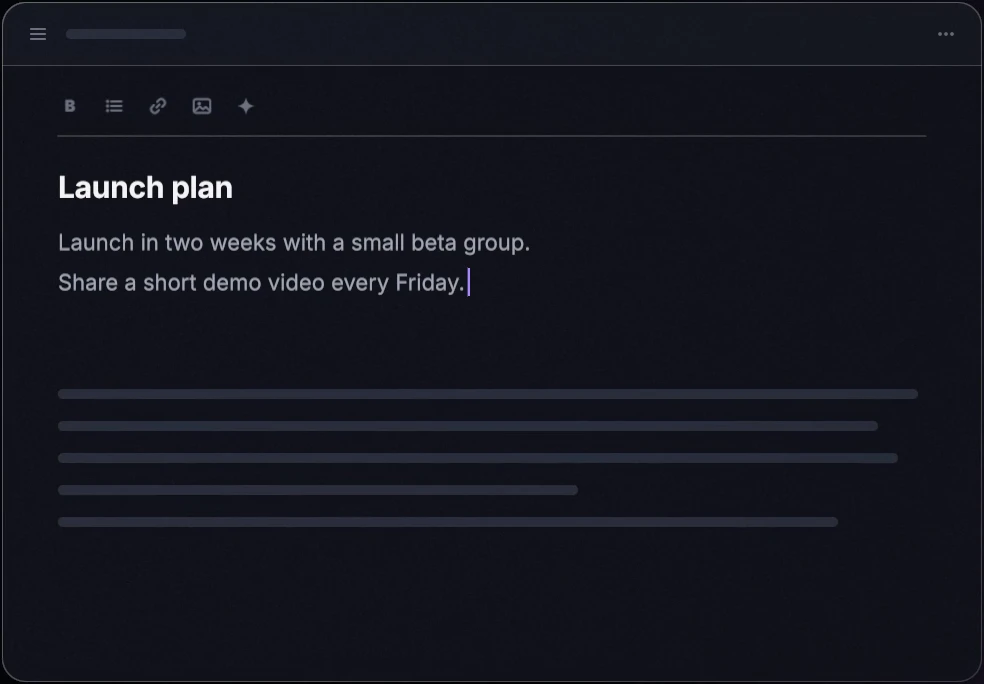Click the line about the small beta group
Viewport: 984px width, 684px height.
click(x=294, y=243)
